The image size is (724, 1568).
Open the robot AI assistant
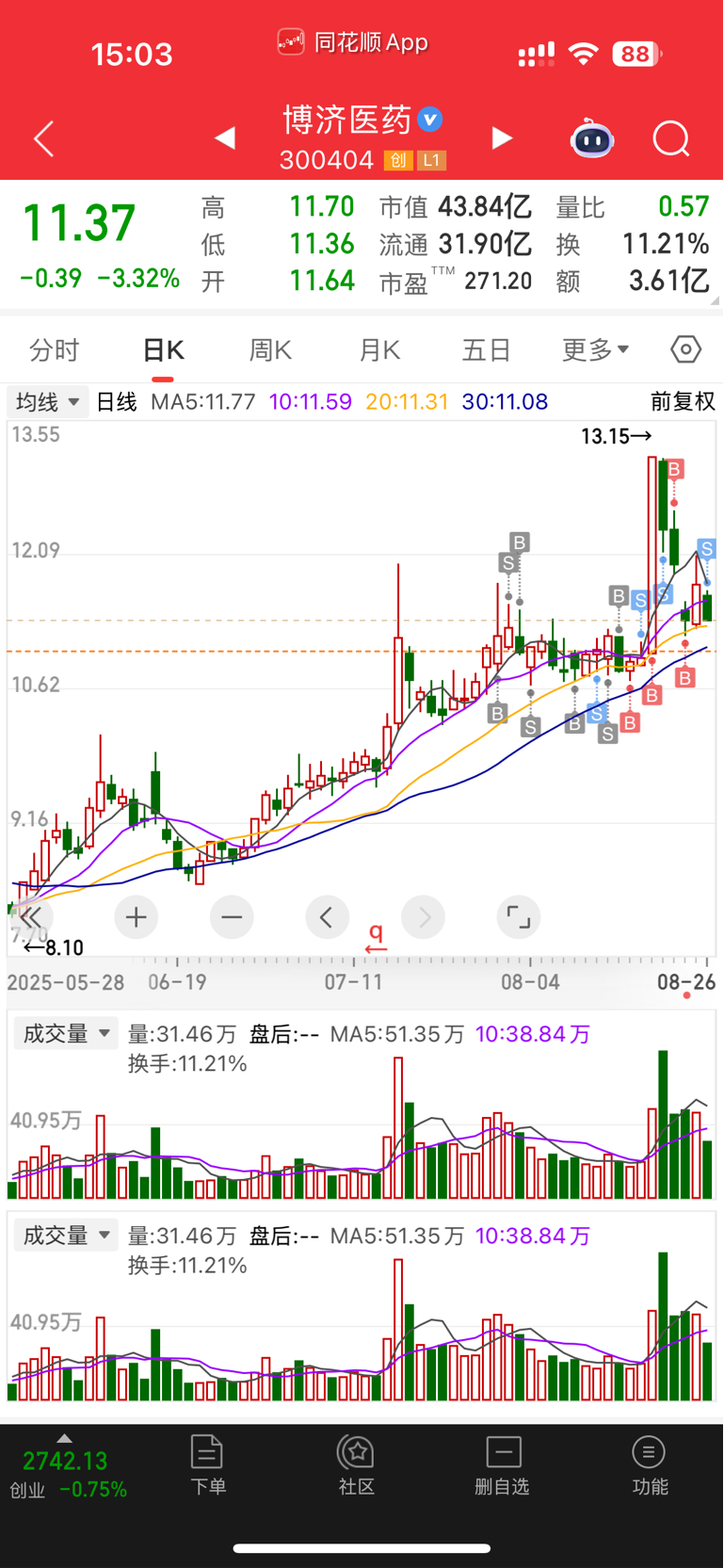(x=592, y=138)
